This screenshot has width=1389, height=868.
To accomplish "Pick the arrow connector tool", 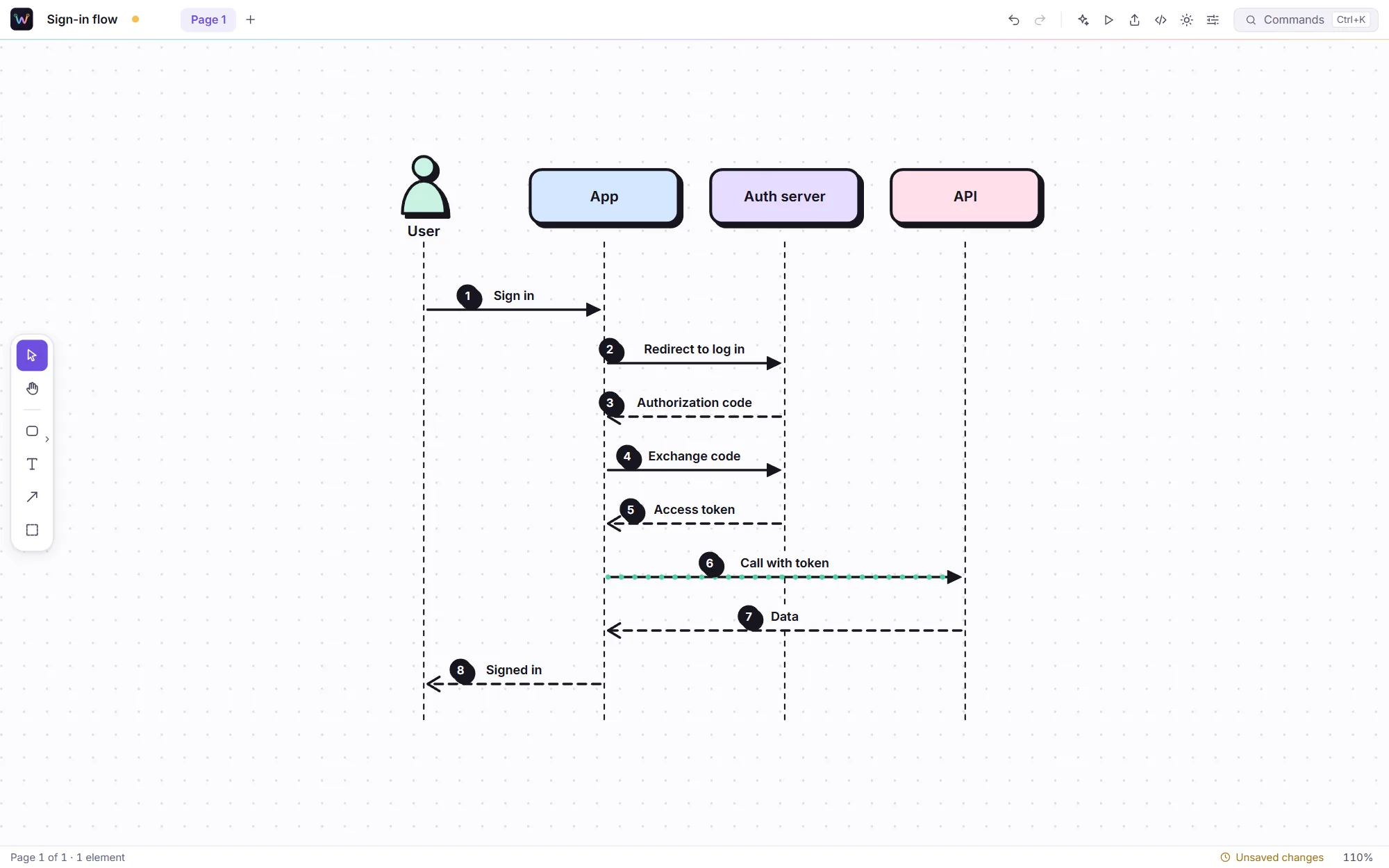I will click(32, 496).
